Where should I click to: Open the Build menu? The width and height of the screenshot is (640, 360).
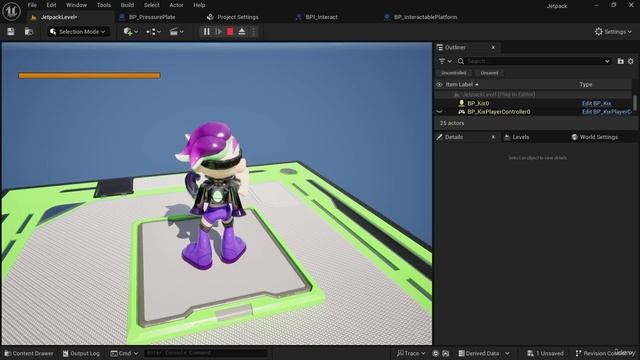[x=127, y=5]
